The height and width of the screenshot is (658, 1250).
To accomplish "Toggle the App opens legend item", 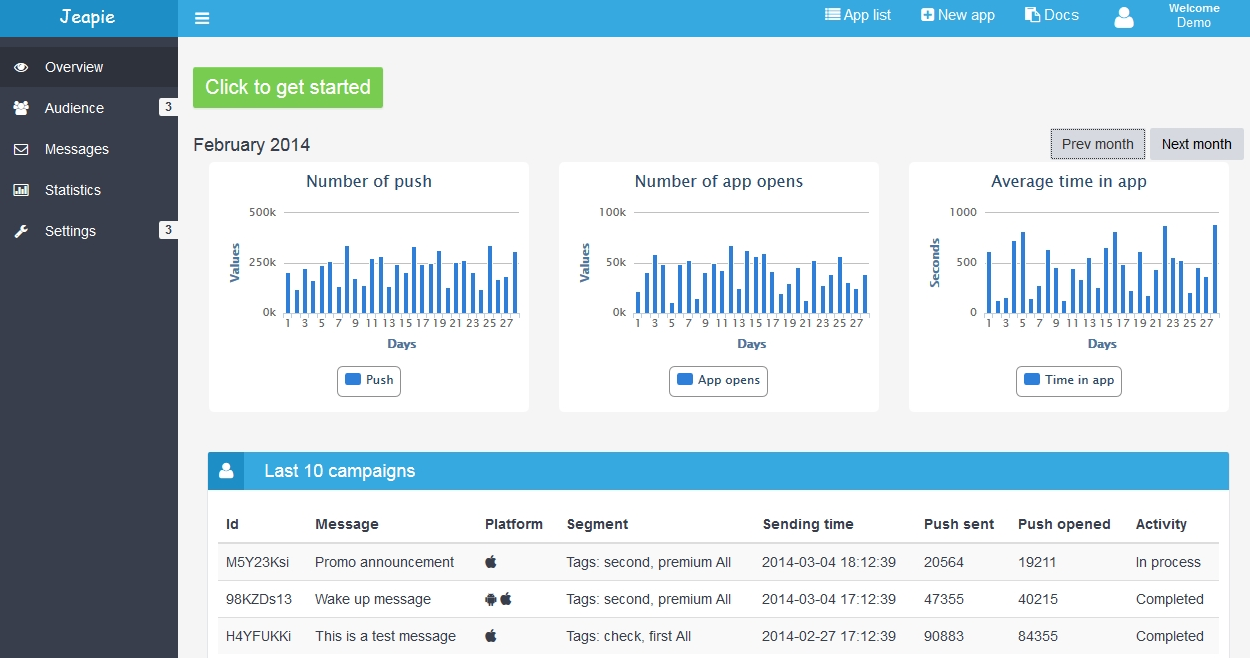I will click(718, 380).
